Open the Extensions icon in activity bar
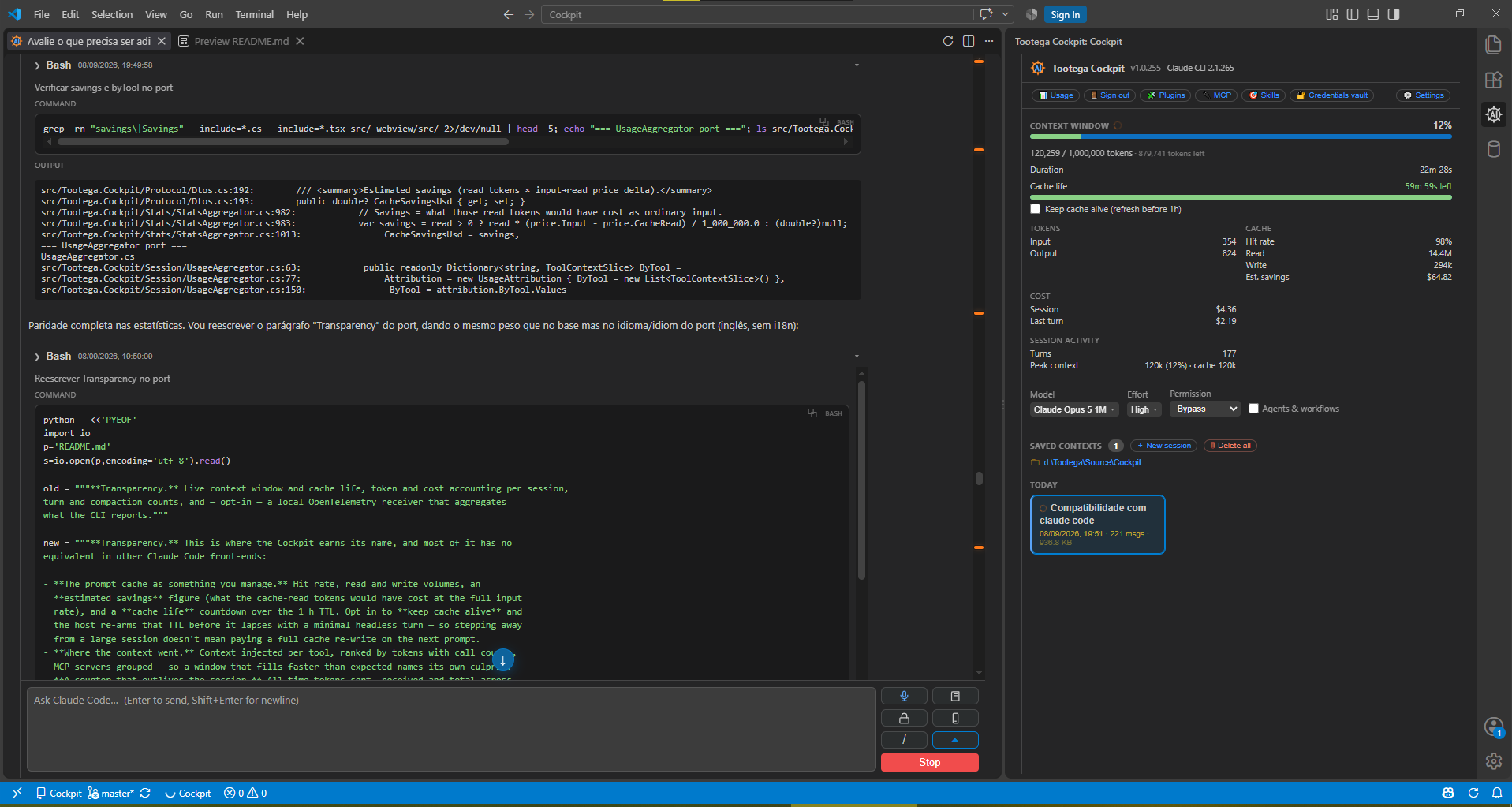Image resolution: width=1512 pixels, height=807 pixels. (x=1494, y=80)
